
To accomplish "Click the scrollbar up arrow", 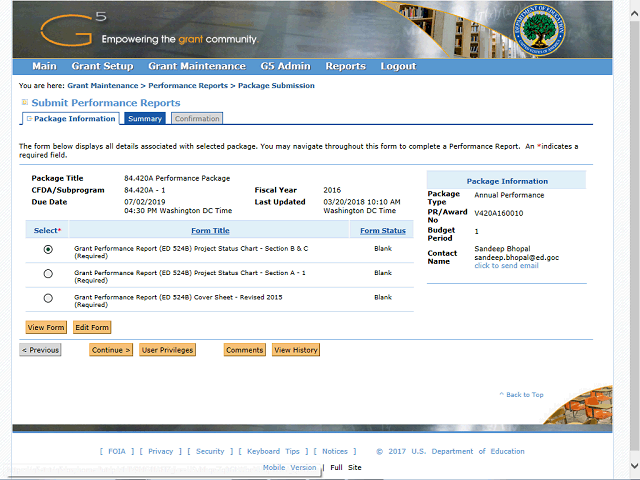I will pyautogui.click(x=635, y=13).
